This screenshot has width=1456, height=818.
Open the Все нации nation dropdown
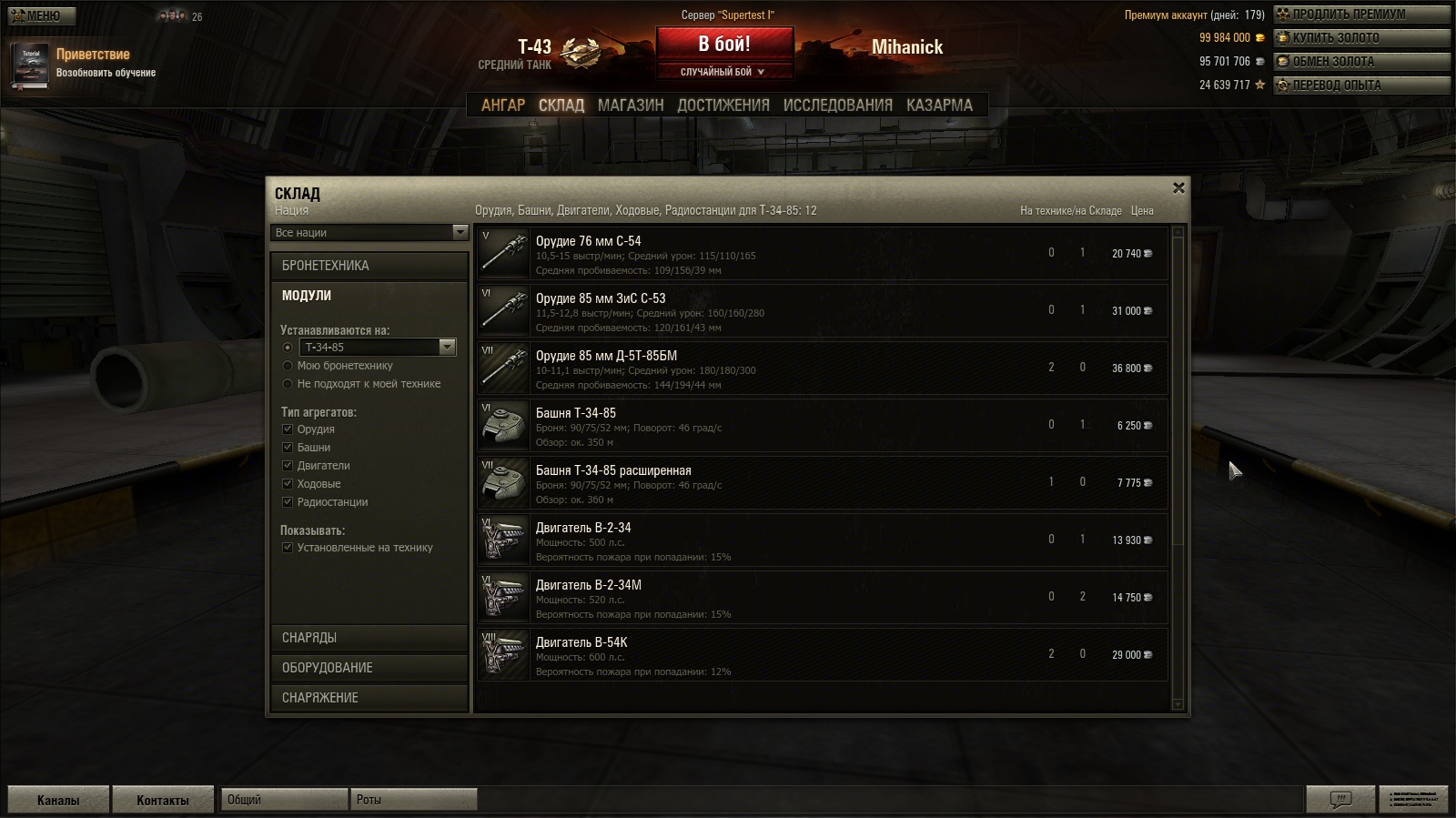369,233
